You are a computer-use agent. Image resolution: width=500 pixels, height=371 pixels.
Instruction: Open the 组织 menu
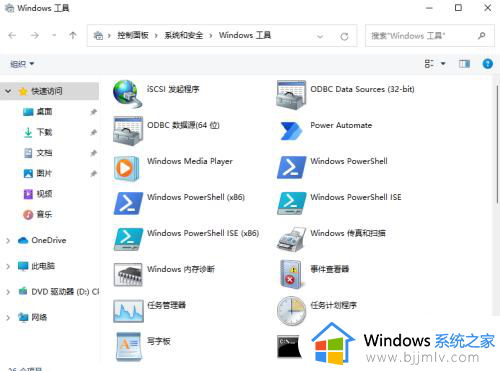click(22, 64)
